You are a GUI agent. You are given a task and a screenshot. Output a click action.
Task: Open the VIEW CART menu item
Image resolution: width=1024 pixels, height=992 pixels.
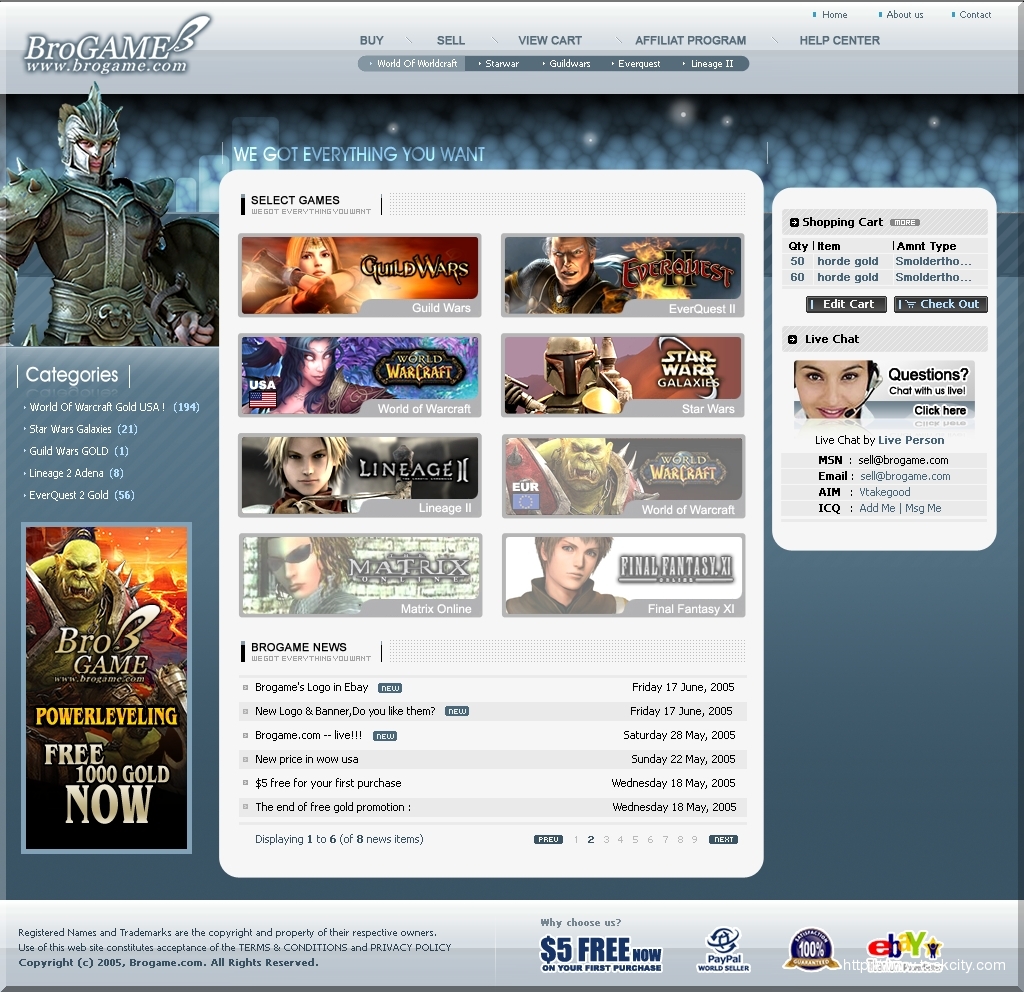(549, 41)
